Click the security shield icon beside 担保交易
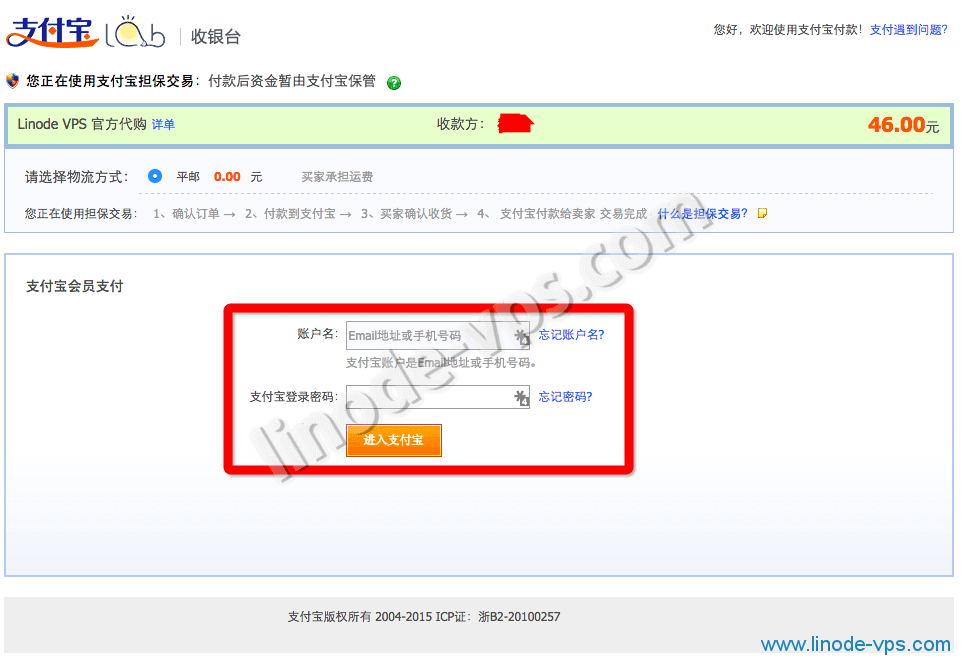Screen dimensions: 961x659 [x=12, y=81]
